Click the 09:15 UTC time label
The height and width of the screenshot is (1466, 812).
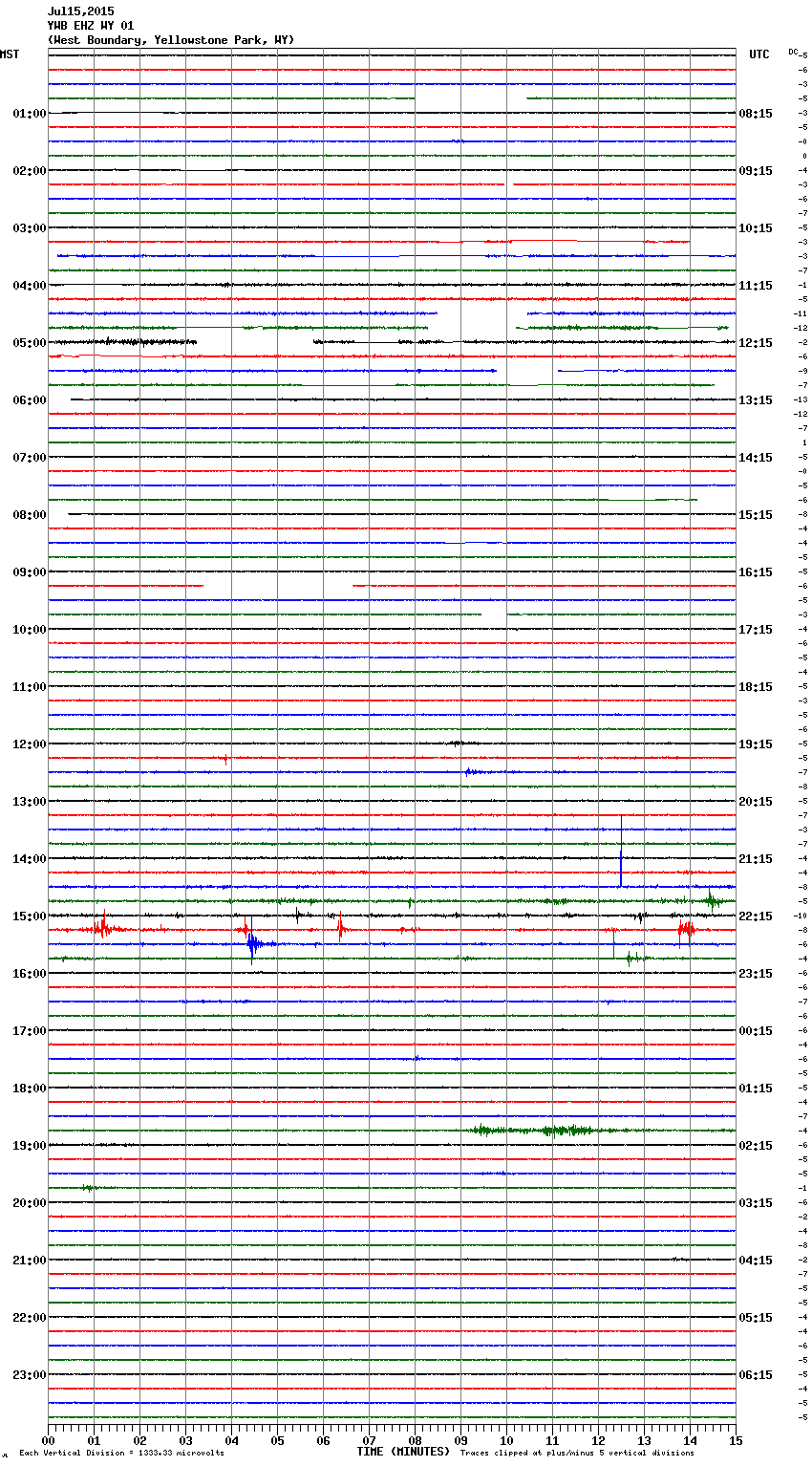[756, 171]
